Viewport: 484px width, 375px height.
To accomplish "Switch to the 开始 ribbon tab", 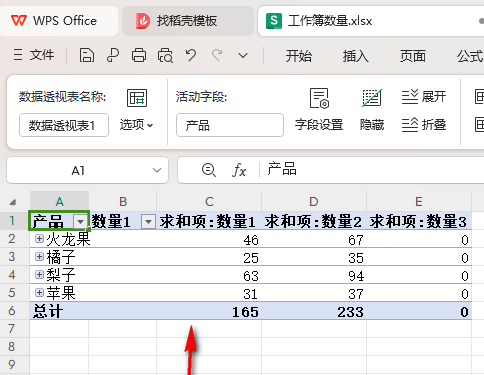I will point(299,56).
